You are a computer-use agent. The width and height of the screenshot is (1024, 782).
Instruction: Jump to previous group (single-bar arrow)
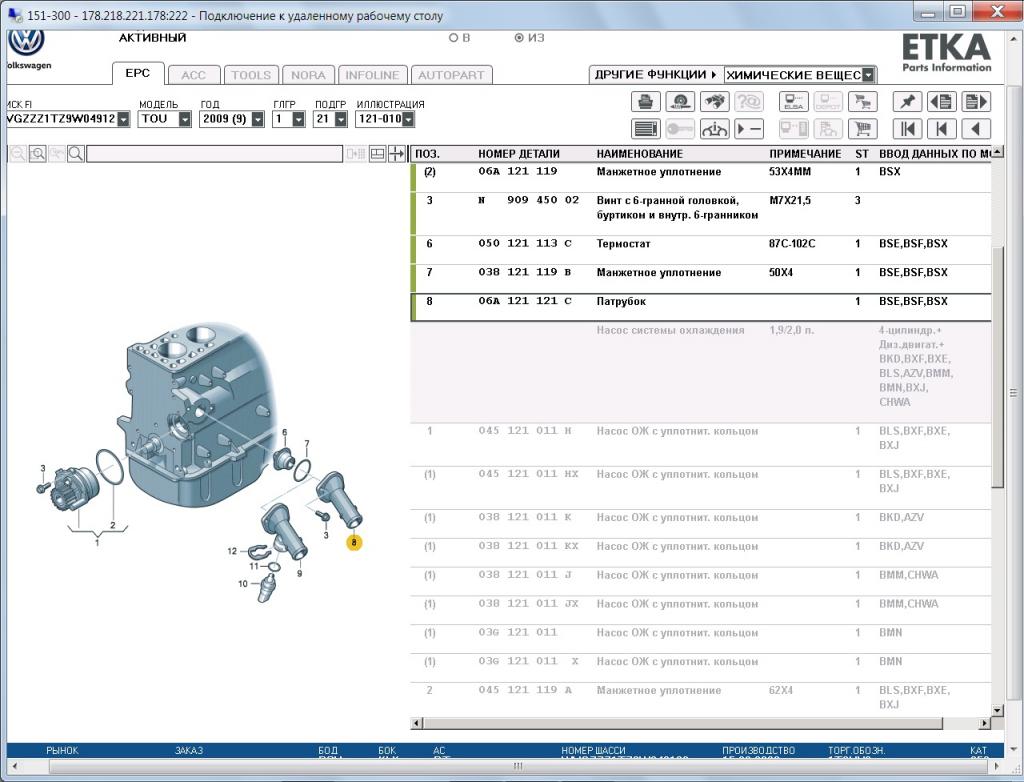pos(942,129)
